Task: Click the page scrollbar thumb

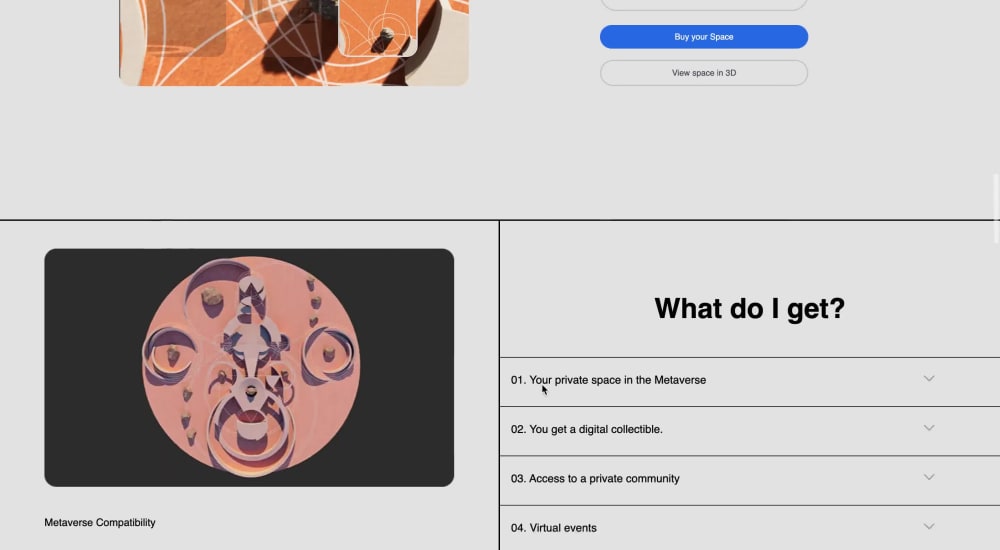Action: 996,208
